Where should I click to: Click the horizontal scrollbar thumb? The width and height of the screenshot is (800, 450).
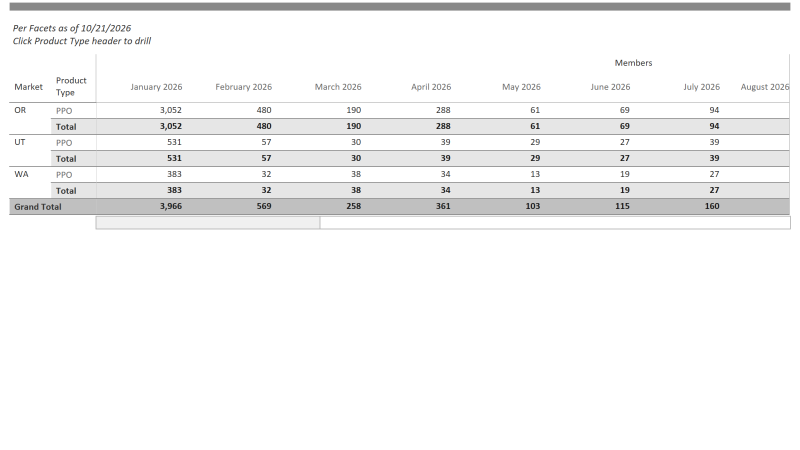coord(208,222)
